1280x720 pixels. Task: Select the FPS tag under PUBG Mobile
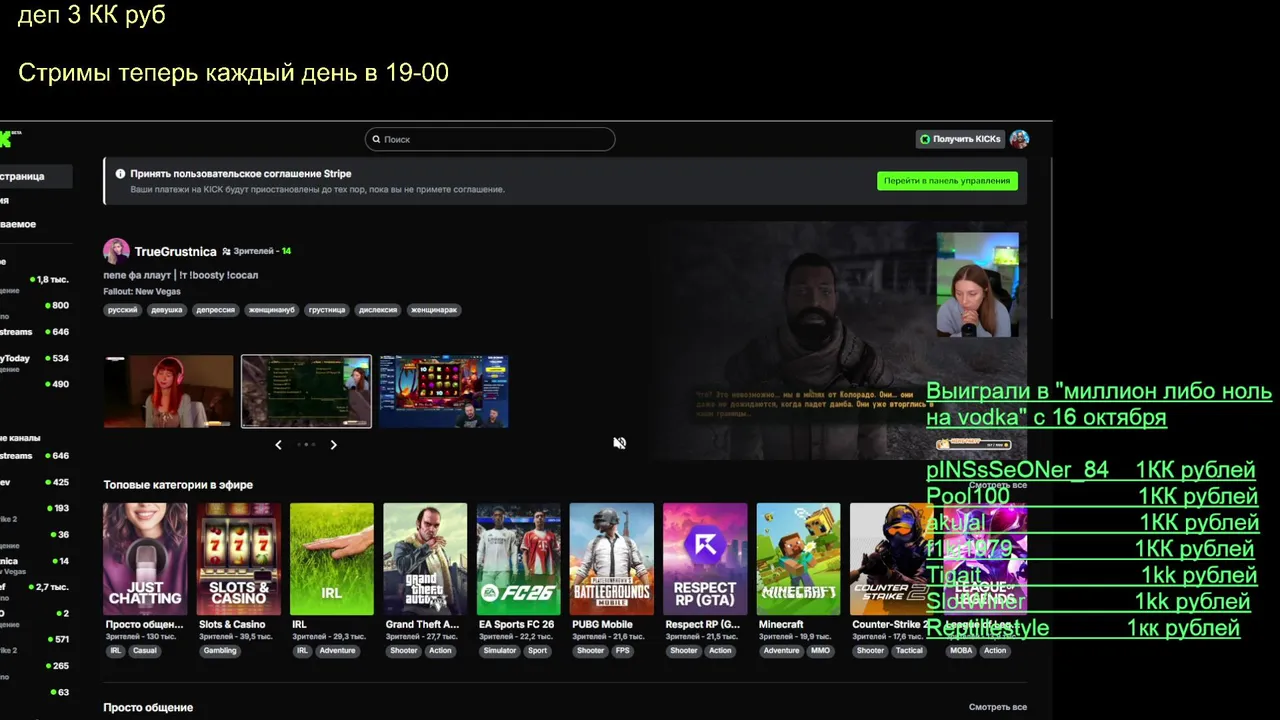pyautogui.click(x=623, y=651)
